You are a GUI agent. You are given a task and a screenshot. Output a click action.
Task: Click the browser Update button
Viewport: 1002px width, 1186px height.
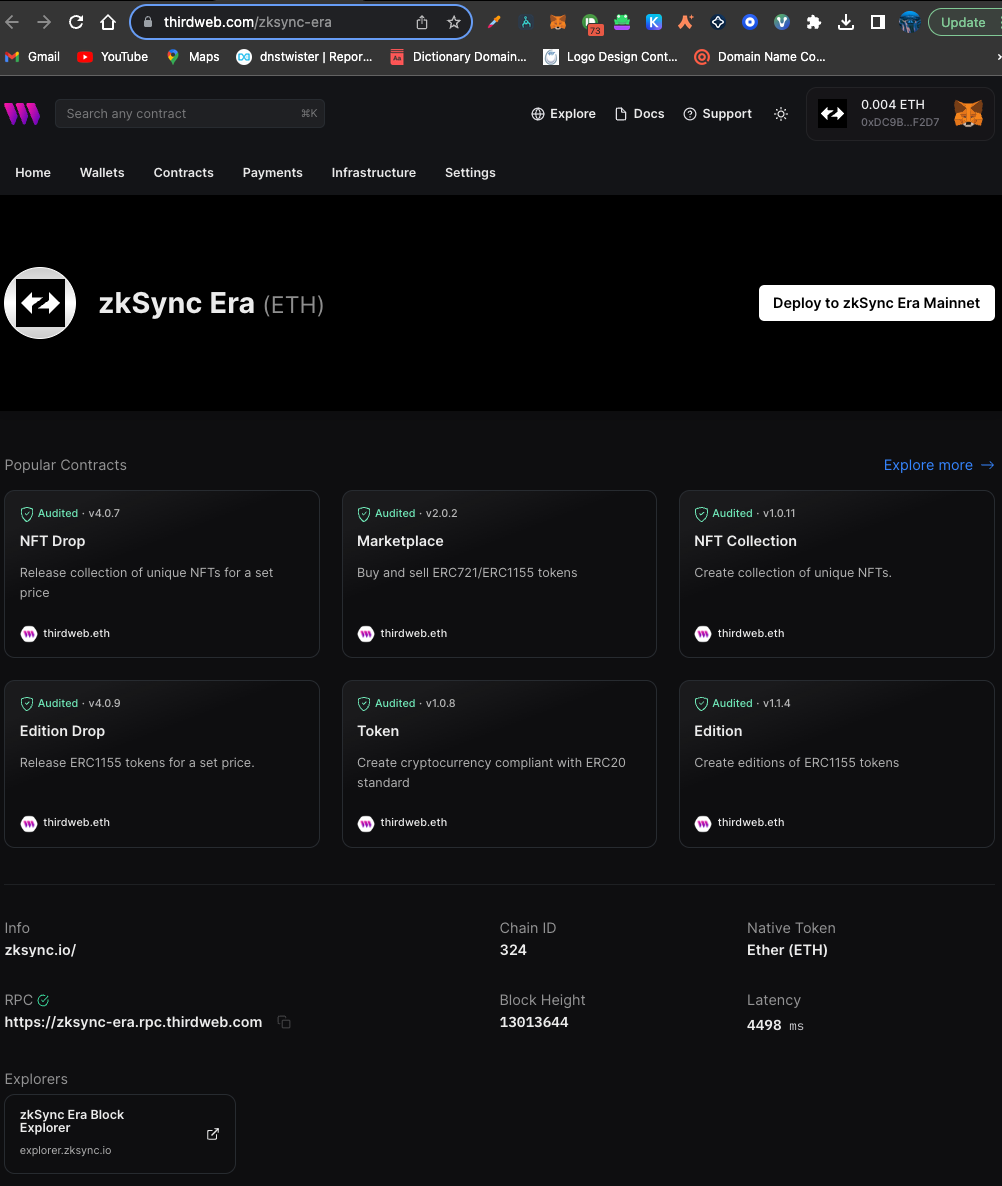[963, 23]
